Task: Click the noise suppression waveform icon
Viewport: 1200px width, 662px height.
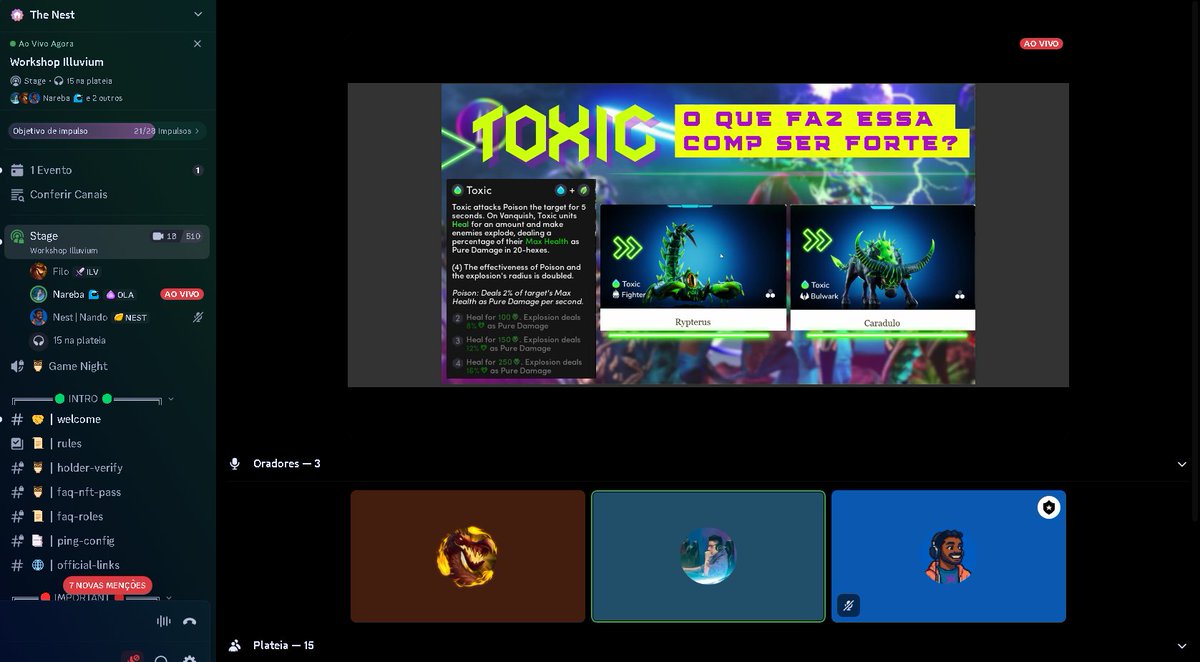Action: point(163,621)
